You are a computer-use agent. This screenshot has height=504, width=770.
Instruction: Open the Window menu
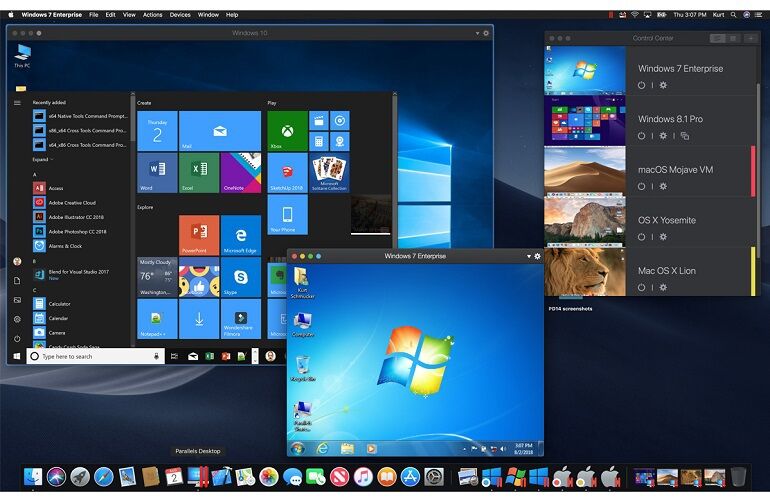click(x=208, y=15)
